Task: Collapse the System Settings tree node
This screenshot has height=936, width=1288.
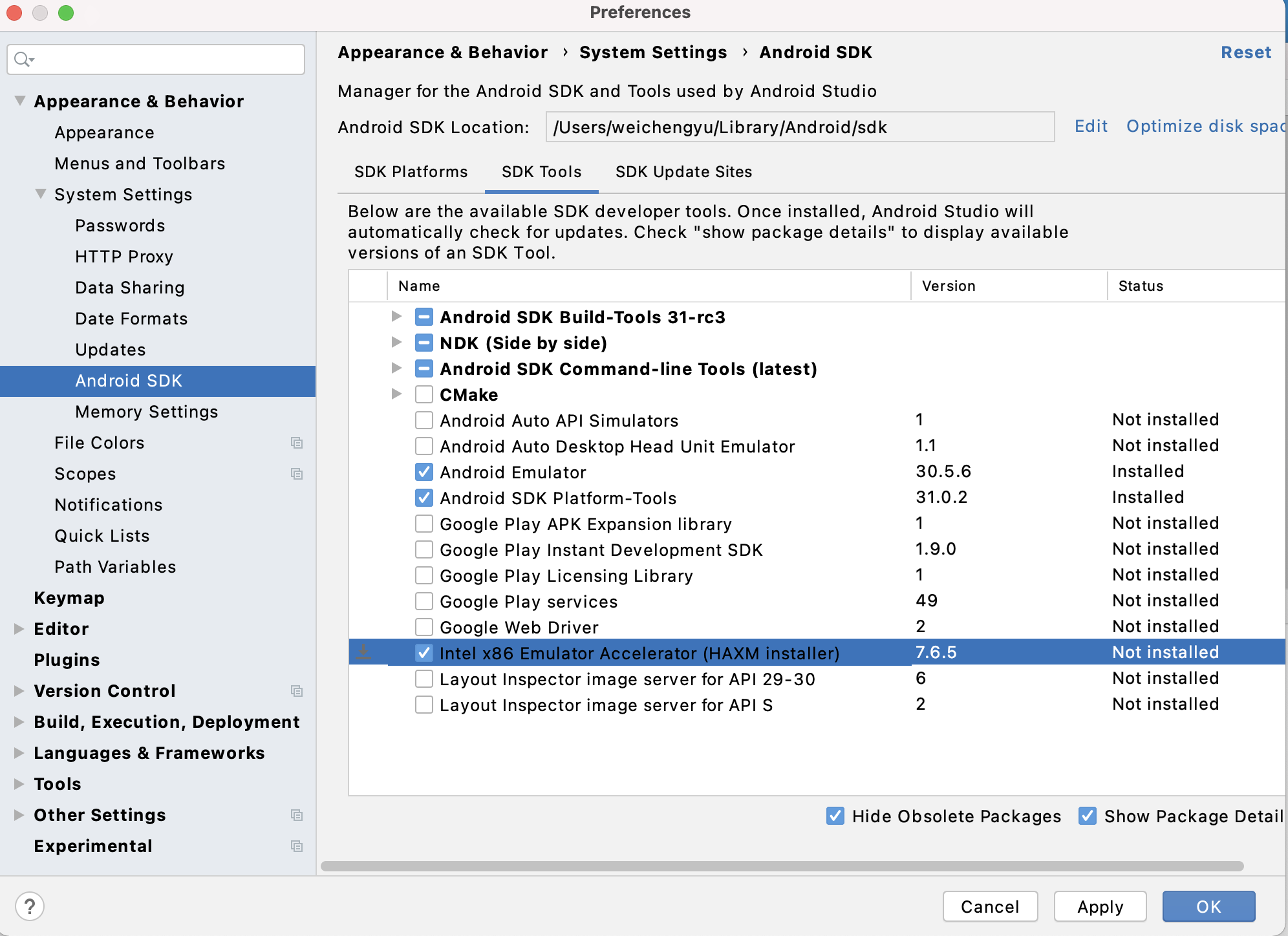Action: [x=41, y=194]
